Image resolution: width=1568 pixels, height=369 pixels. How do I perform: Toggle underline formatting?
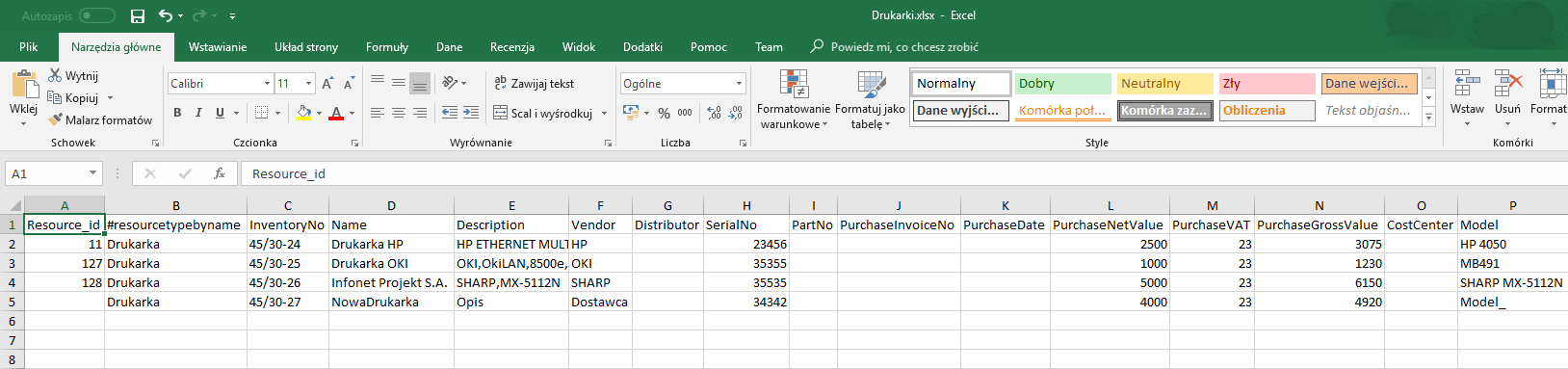[220, 113]
